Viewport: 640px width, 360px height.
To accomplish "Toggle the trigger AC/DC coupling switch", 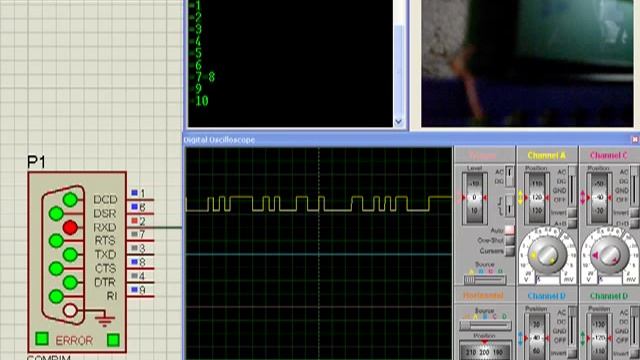I will click(x=509, y=176).
